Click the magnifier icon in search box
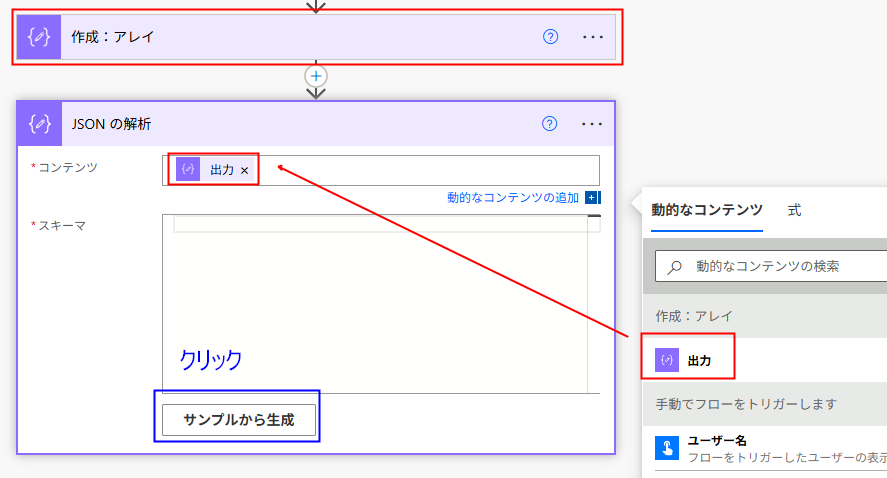The width and height of the screenshot is (887, 478). (674, 266)
